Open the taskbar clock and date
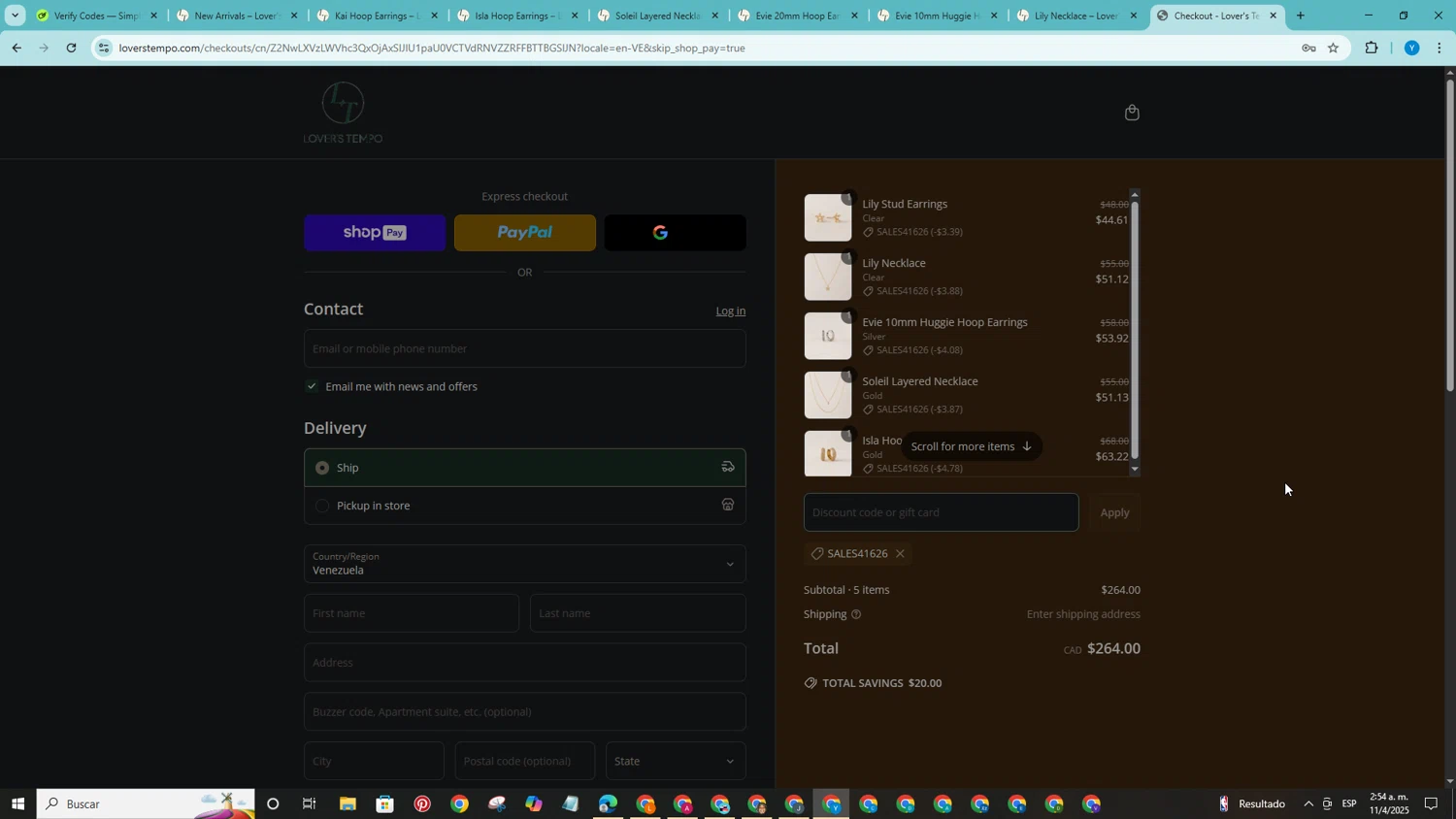This screenshot has height=819, width=1456. (x=1389, y=804)
